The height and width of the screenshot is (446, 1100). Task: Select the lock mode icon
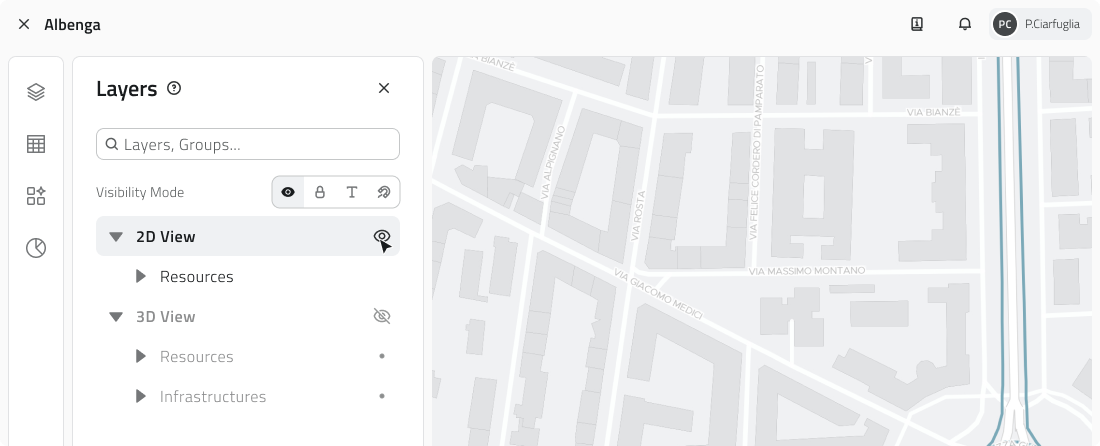tap(320, 192)
